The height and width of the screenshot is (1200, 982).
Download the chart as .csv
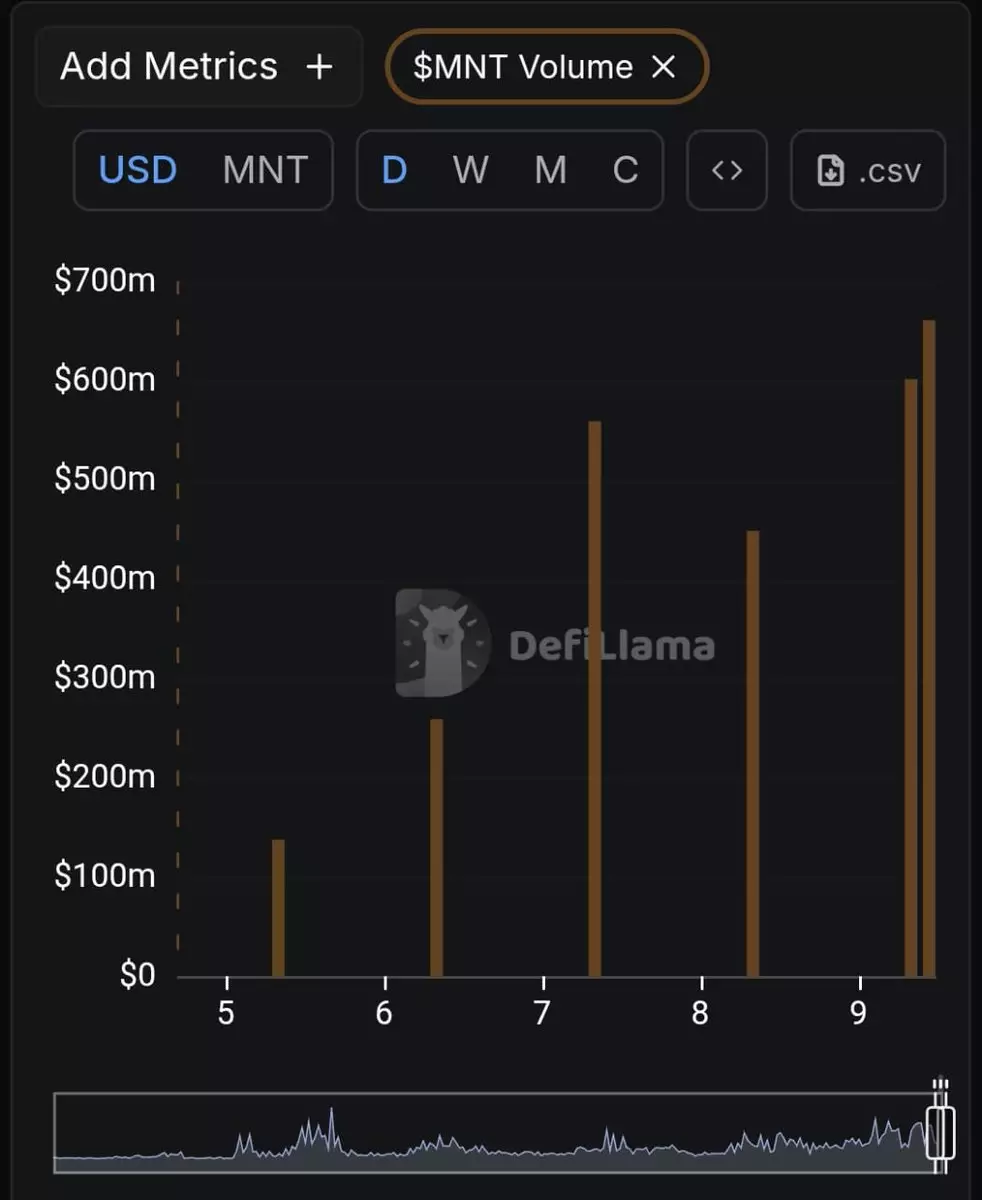(868, 170)
